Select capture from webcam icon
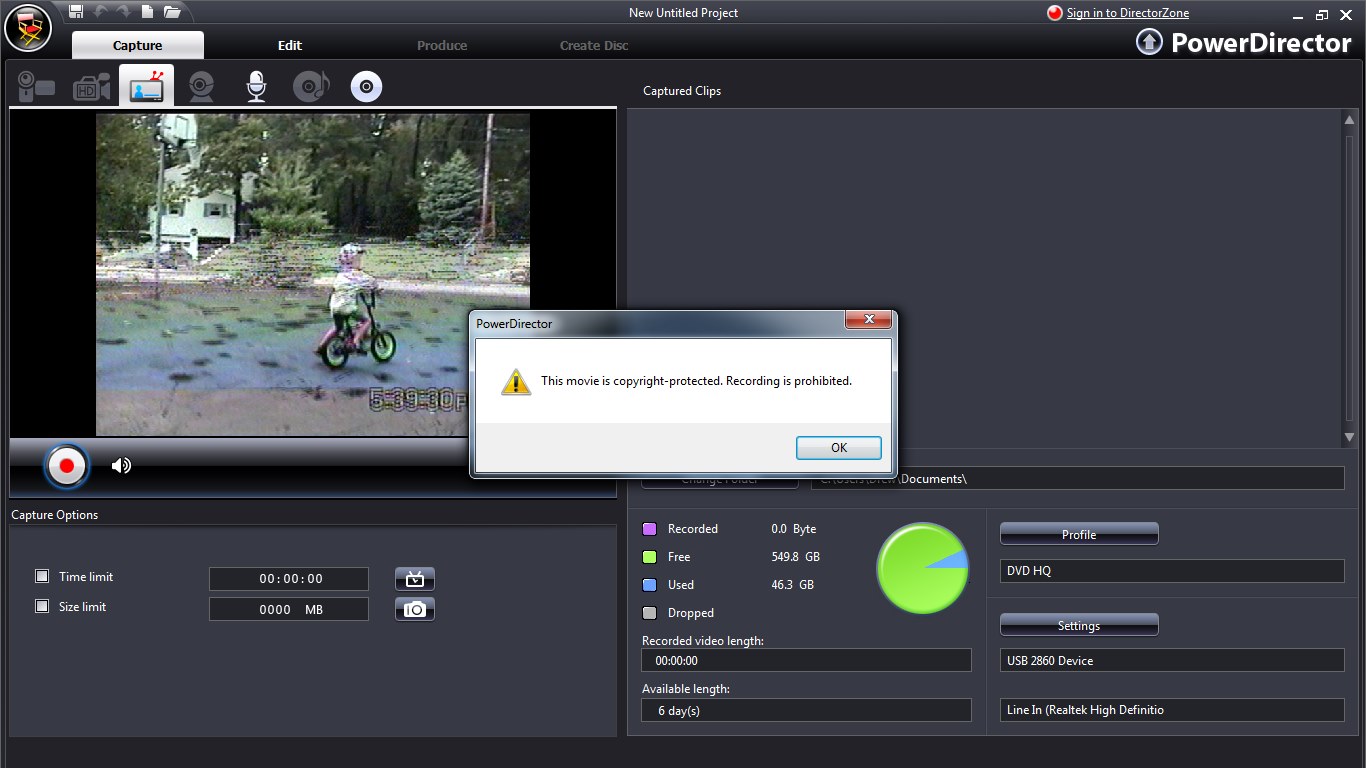Viewport: 1366px width, 768px height. tap(201, 87)
